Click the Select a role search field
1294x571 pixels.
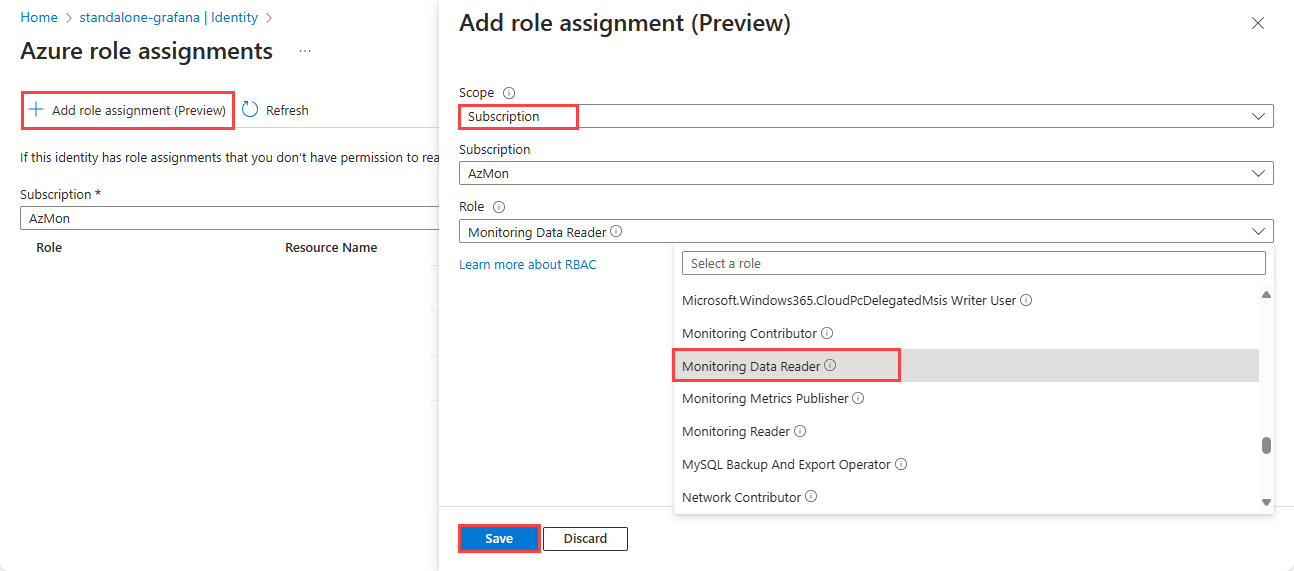tap(973, 263)
